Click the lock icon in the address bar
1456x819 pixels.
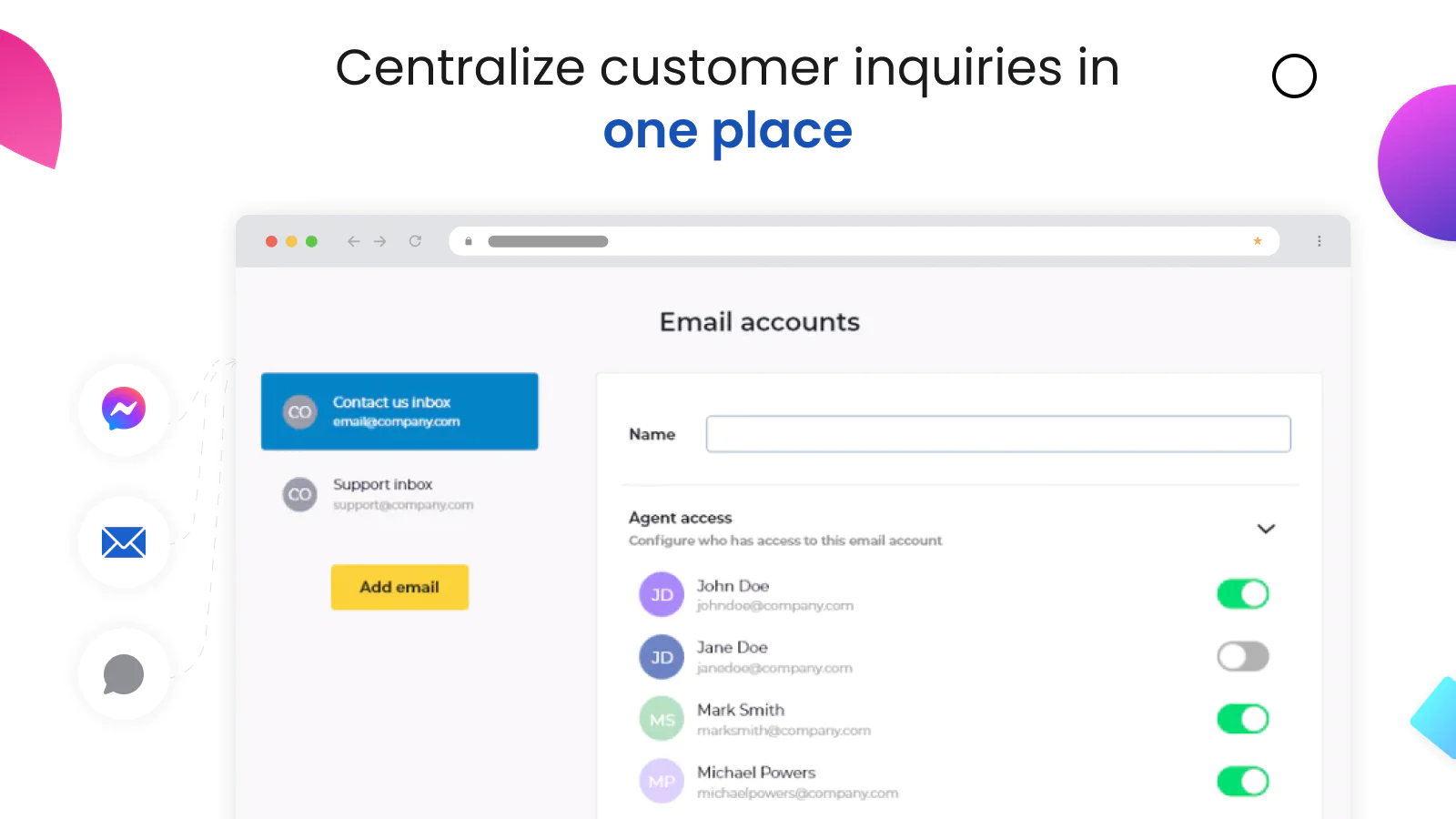tap(468, 241)
